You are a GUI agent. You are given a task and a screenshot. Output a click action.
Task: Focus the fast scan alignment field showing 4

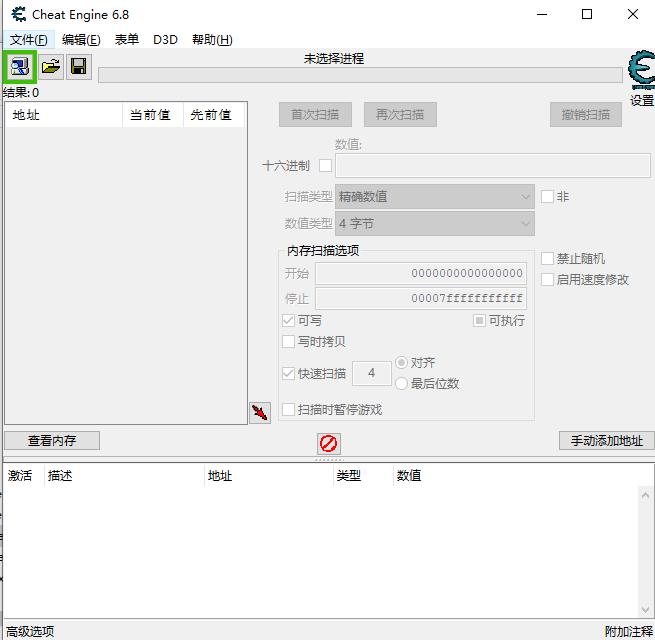[x=372, y=373]
